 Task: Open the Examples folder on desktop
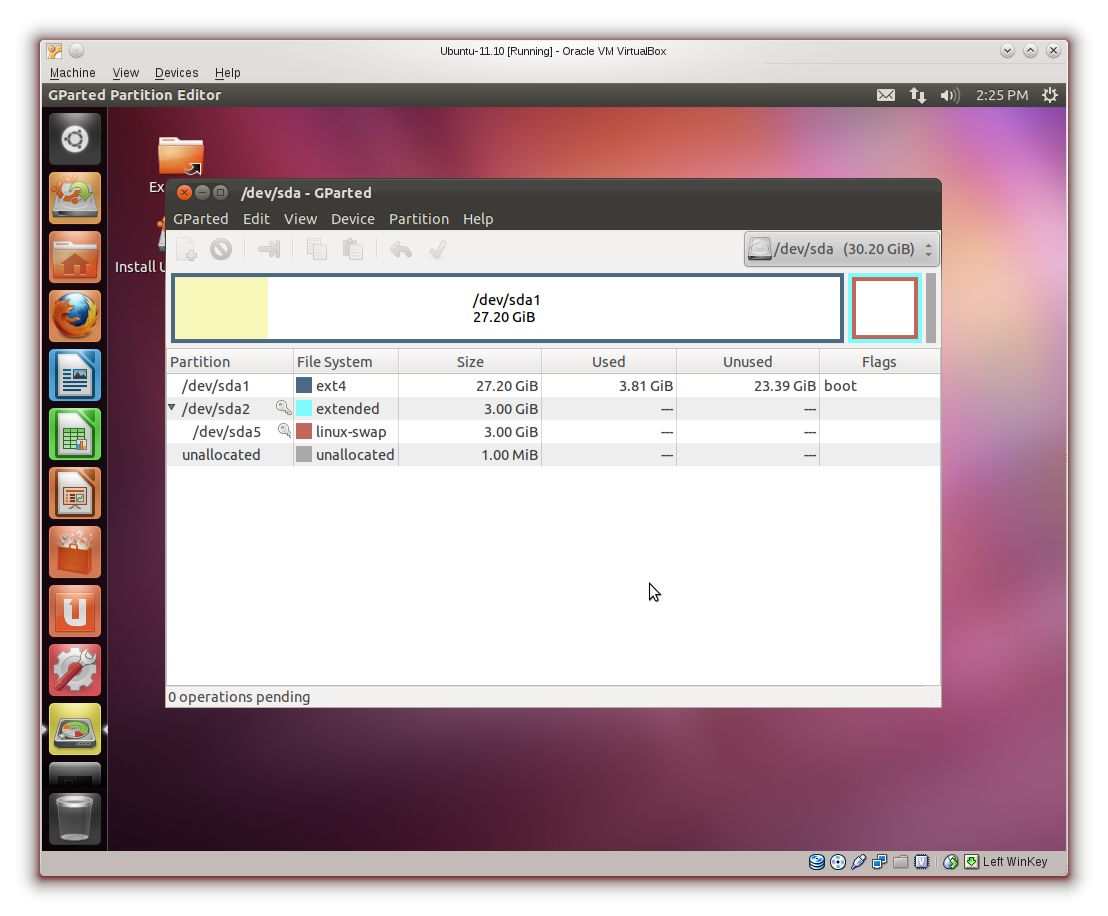(180, 155)
